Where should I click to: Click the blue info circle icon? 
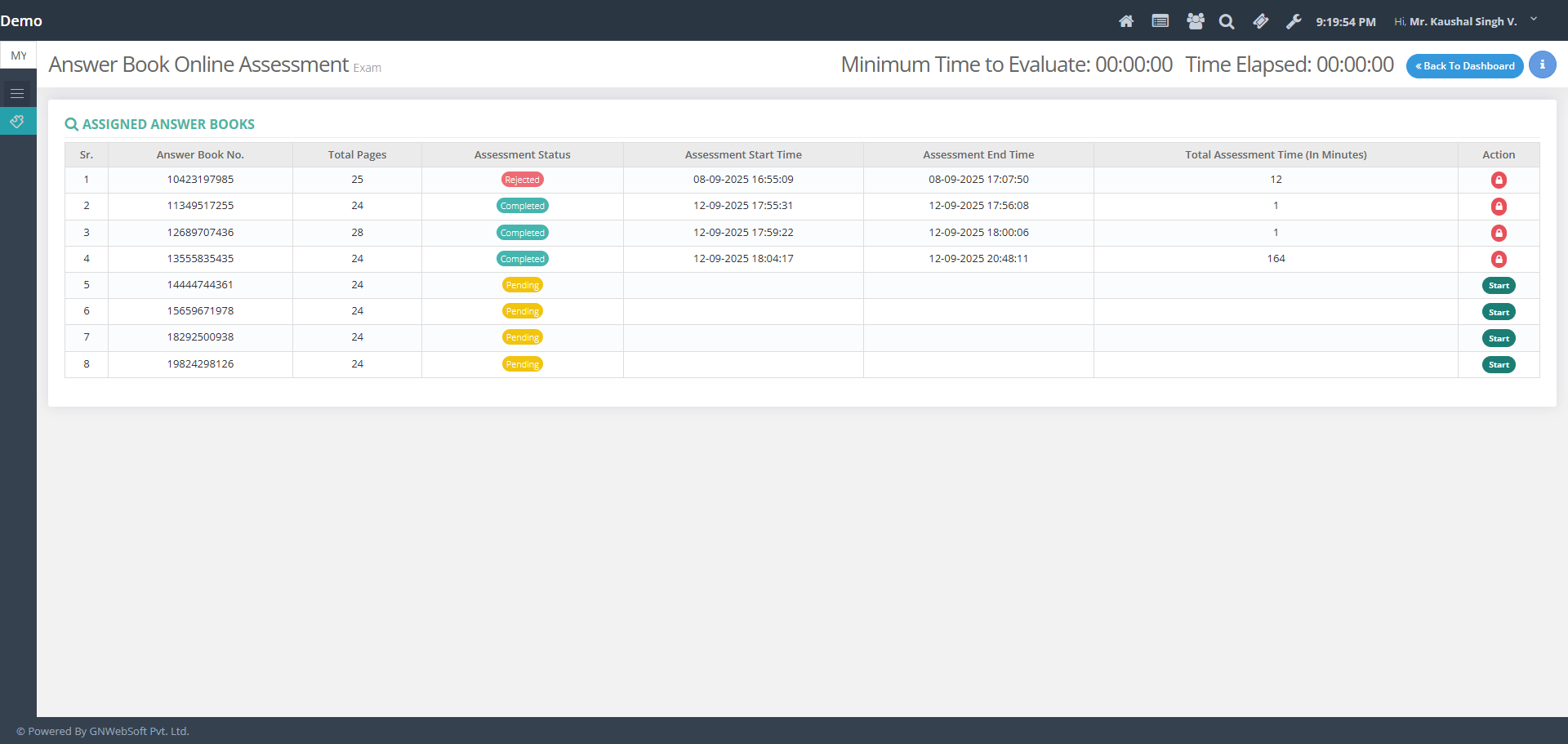click(x=1542, y=65)
